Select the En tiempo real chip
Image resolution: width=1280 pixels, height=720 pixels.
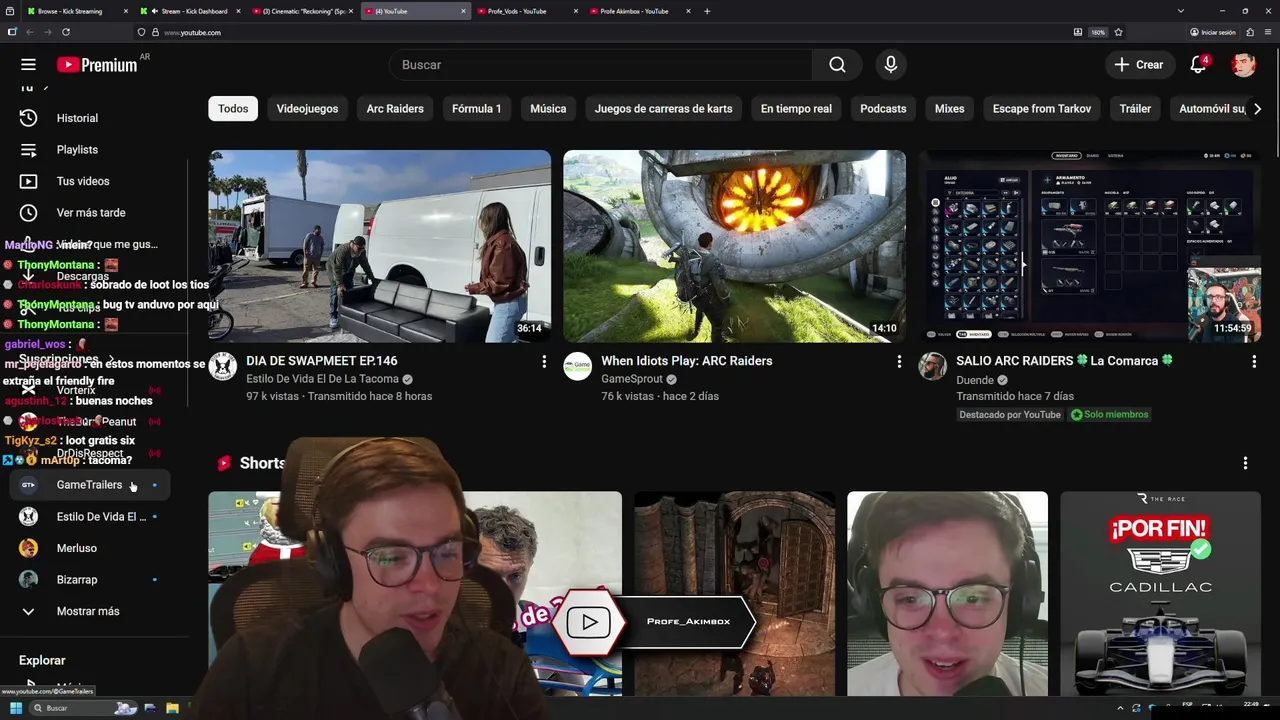[796, 108]
